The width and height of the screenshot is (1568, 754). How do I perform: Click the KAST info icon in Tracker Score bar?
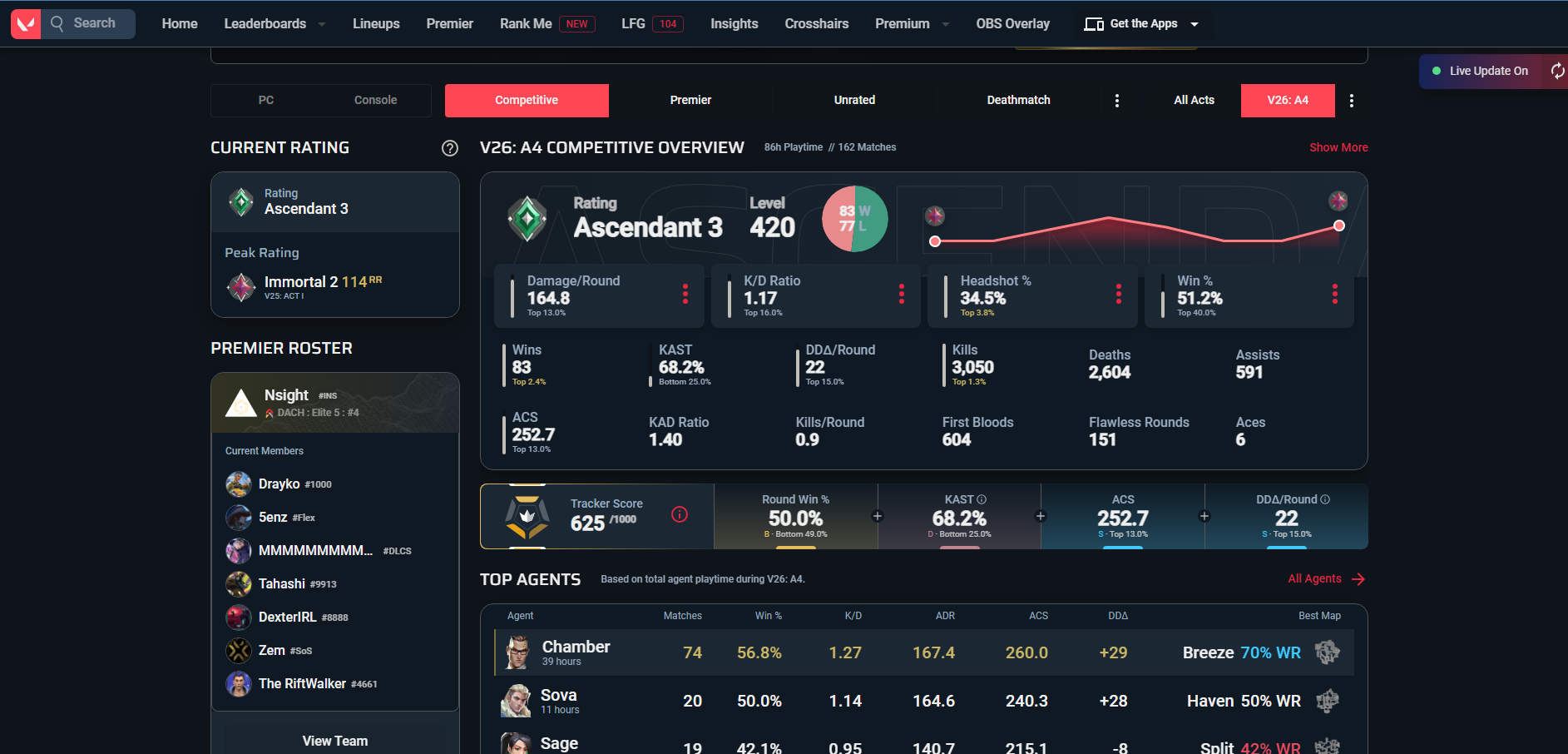click(x=982, y=499)
